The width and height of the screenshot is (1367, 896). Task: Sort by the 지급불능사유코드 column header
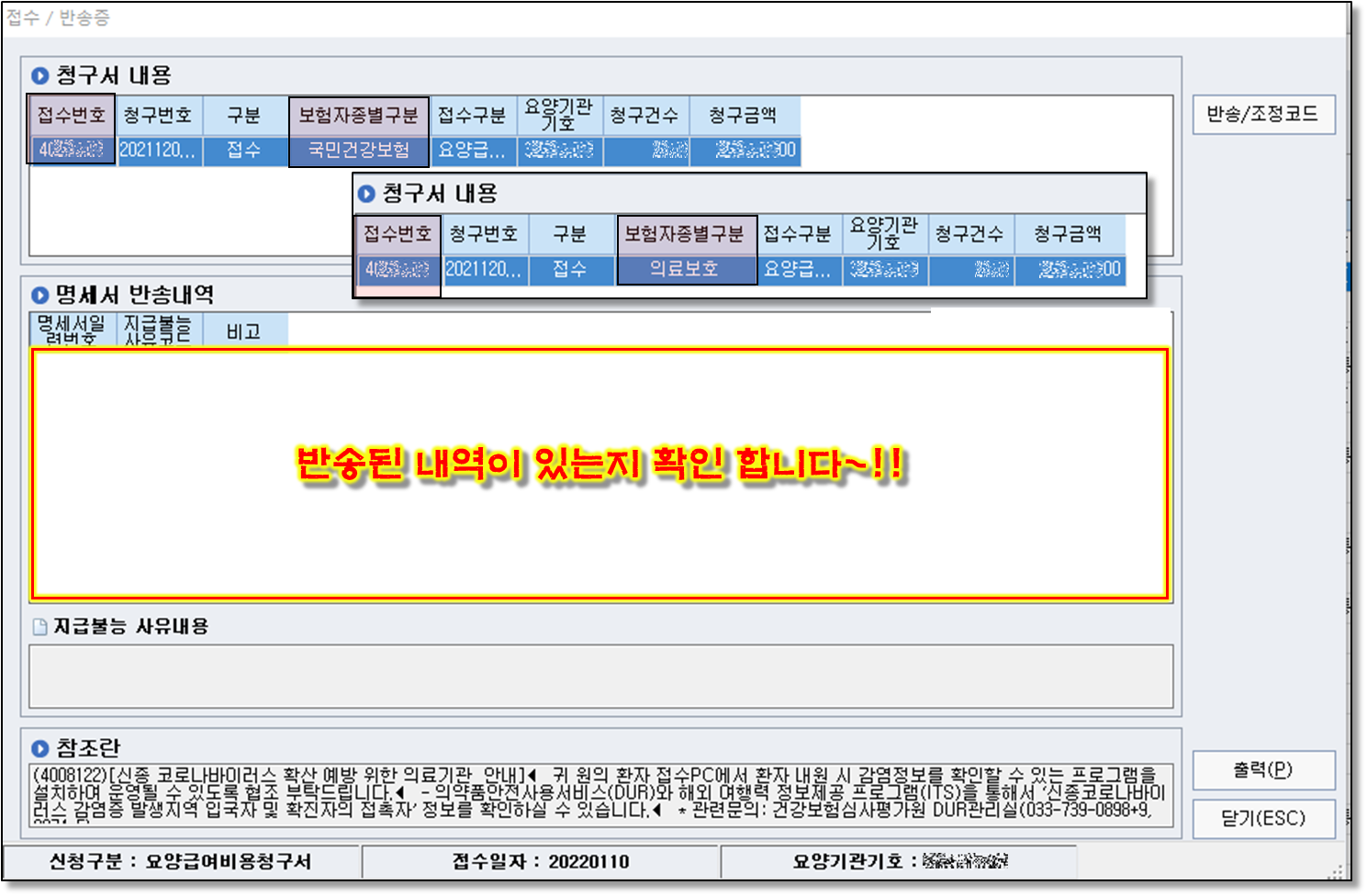(157, 330)
